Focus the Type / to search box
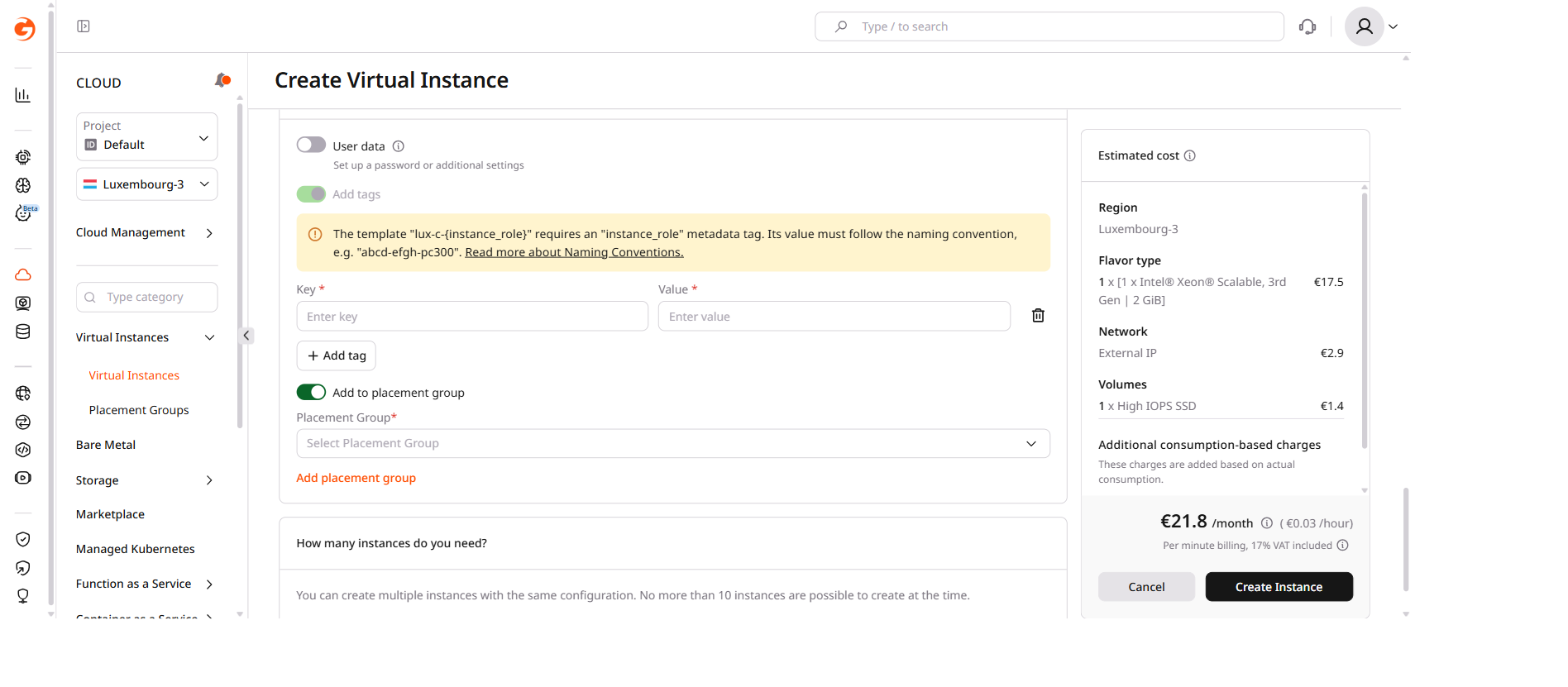This screenshot has height=687, width=1568. point(1049,26)
